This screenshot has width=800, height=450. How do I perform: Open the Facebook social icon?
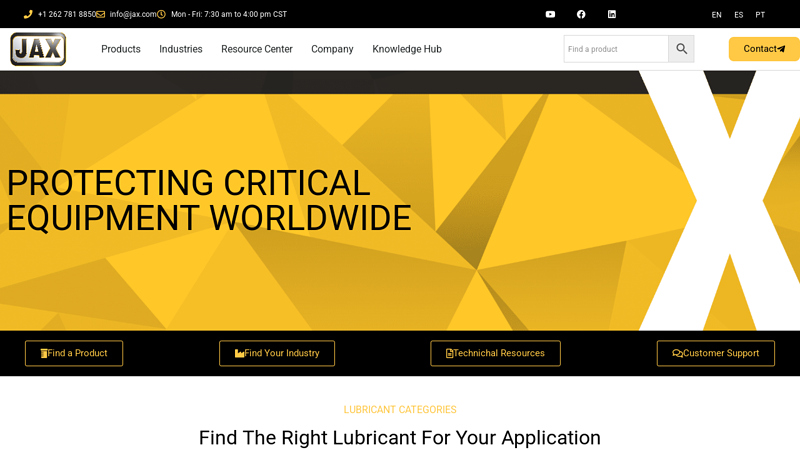pos(581,14)
